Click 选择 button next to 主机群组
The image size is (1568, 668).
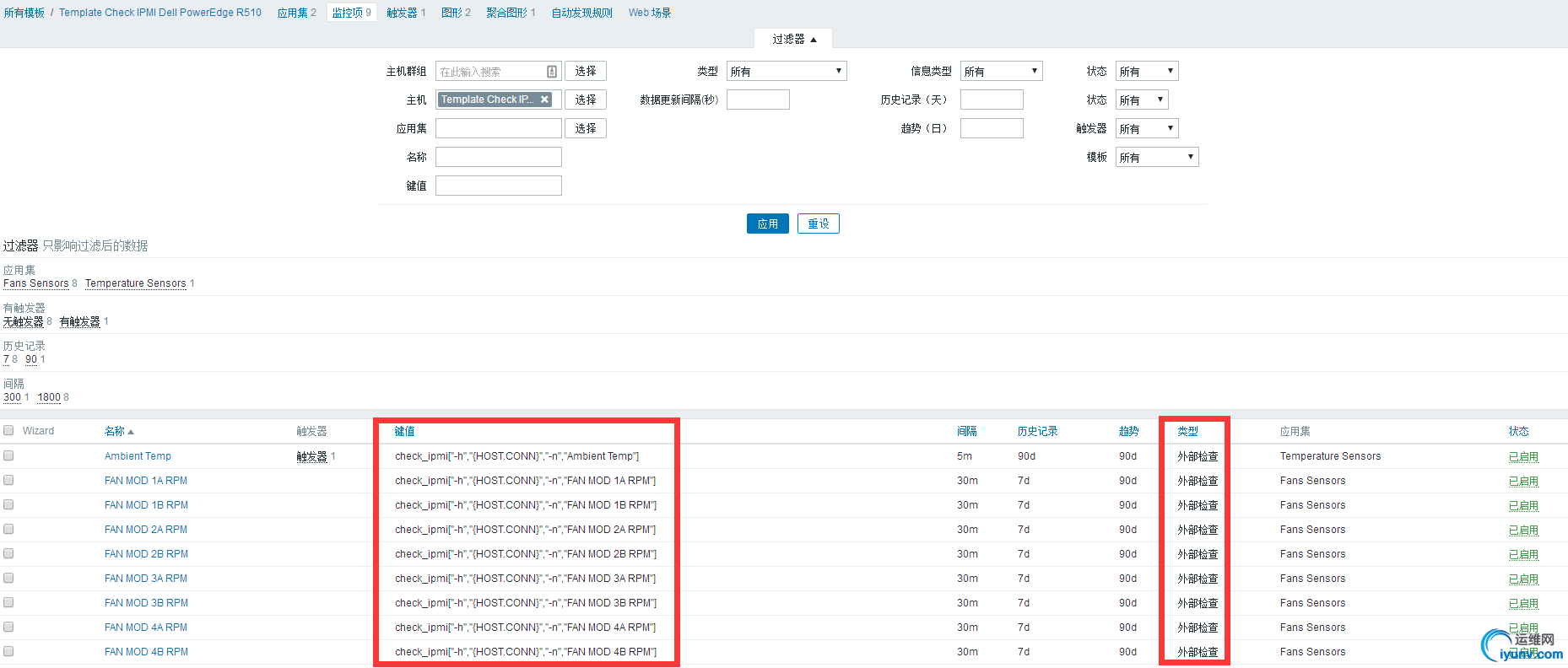pyautogui.click(x=586, y=71)
